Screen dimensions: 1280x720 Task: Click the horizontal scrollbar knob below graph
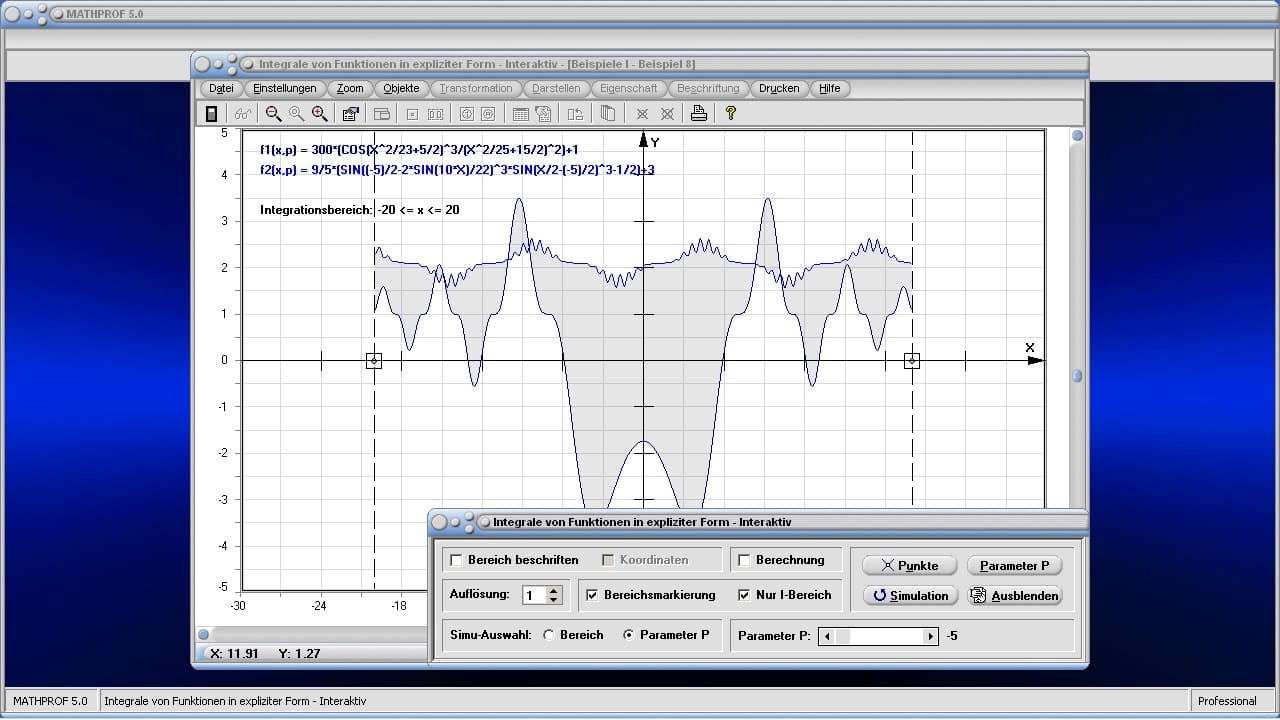tap(204, 634)
